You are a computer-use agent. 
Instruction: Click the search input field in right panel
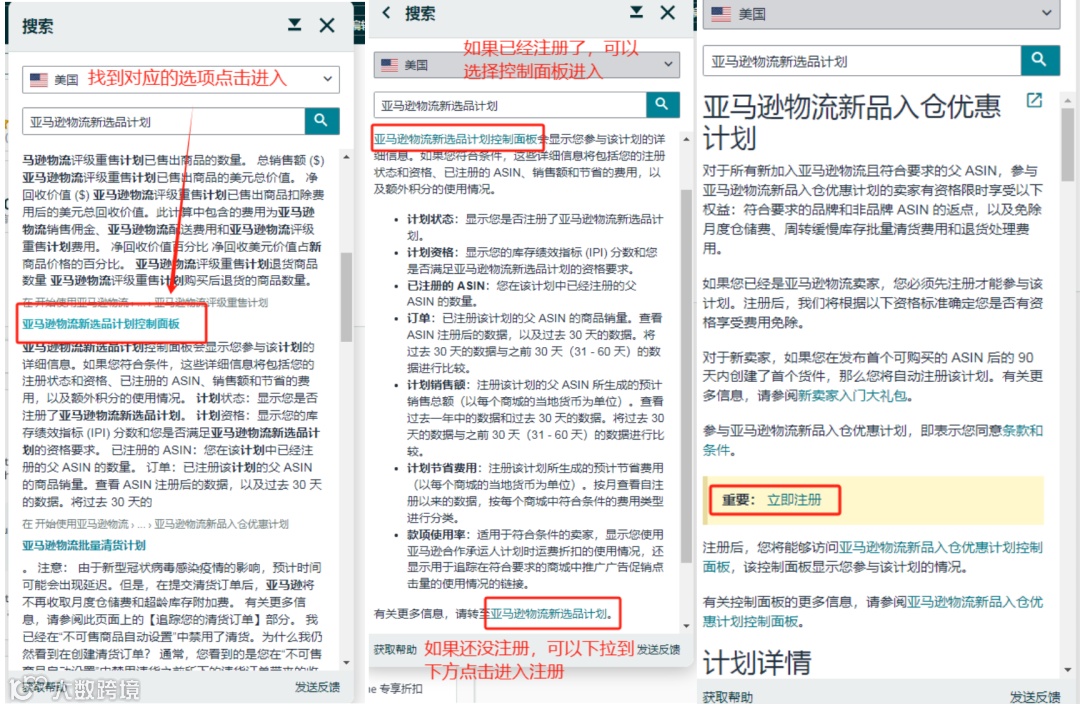point(862,61)
